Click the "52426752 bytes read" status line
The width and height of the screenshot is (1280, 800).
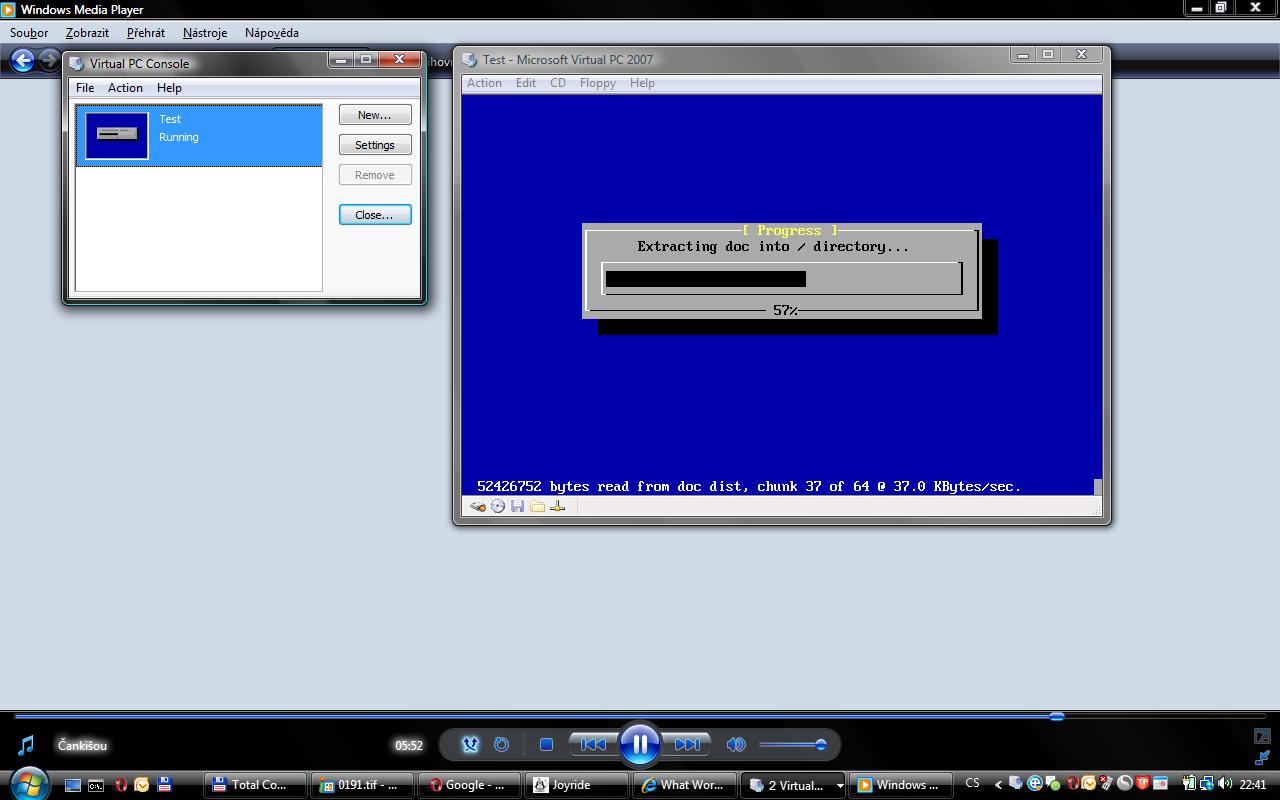click(749, 486)
